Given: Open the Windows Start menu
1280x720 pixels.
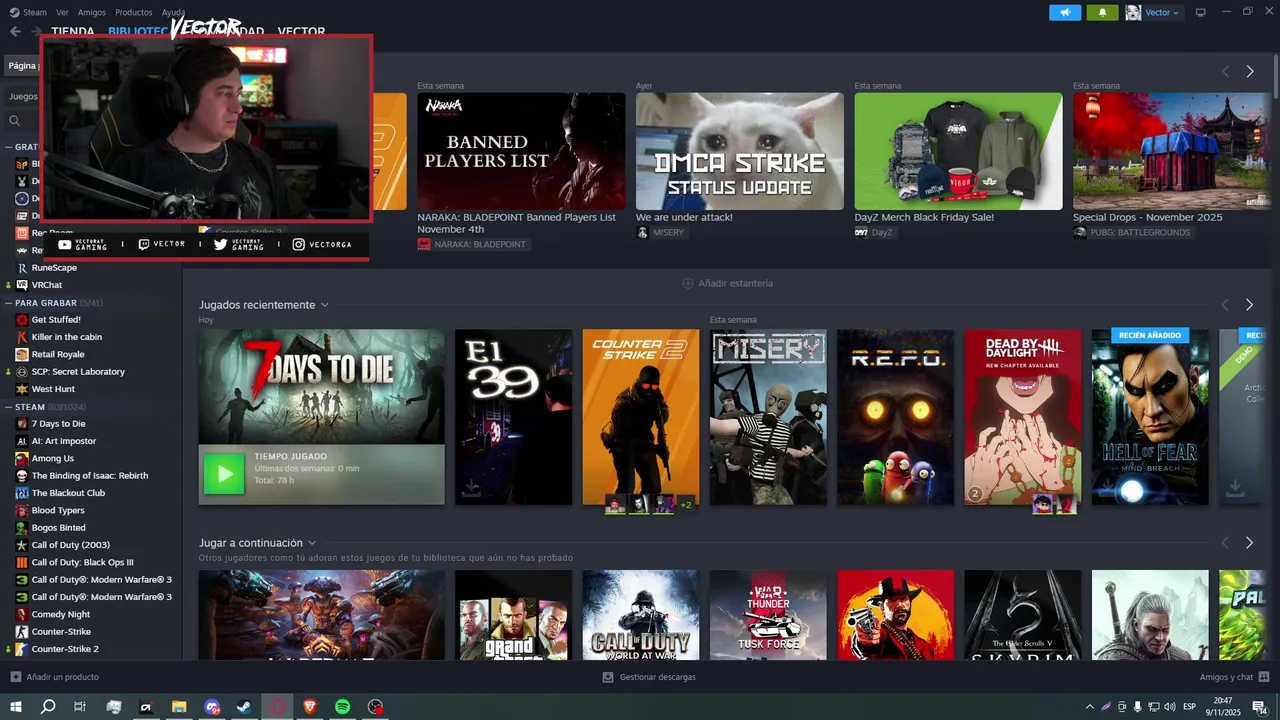Looking at the screenshot, I should pos(15,707).
